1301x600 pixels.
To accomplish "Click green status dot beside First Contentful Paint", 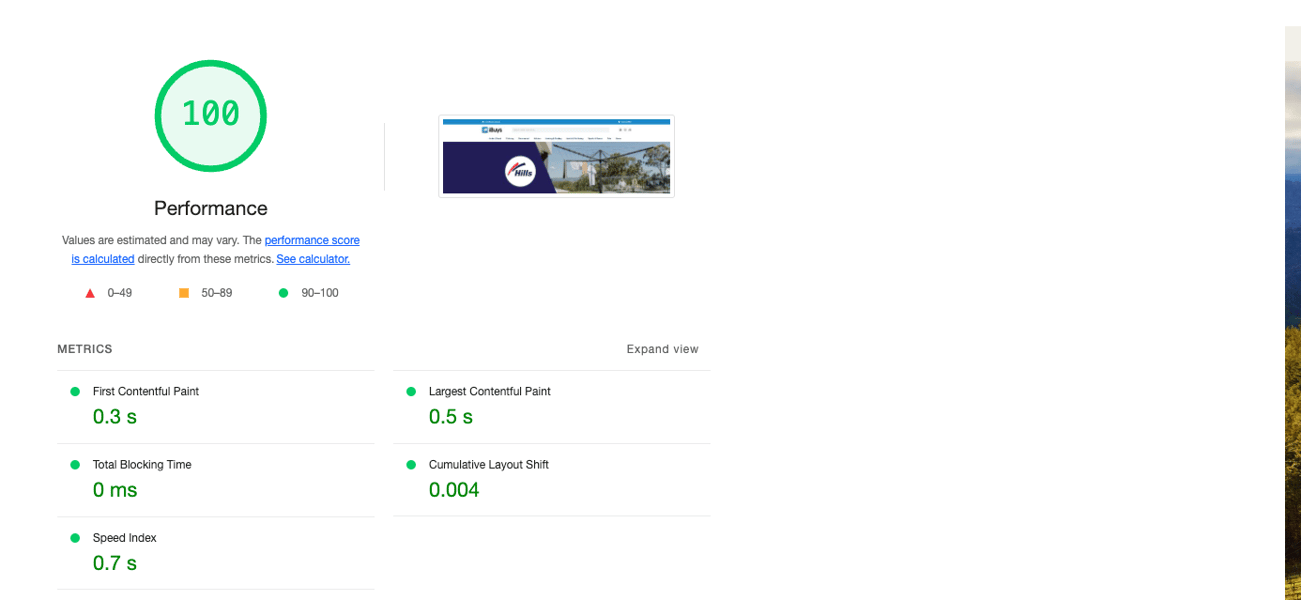I will click(75, 391).
